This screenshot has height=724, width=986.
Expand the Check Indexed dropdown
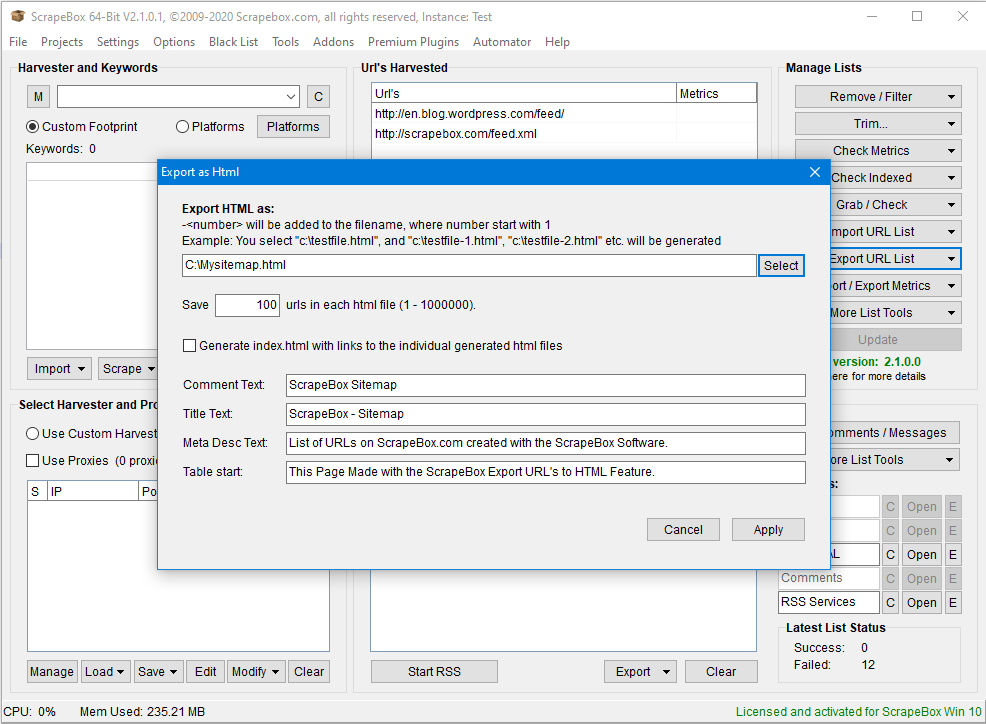[x=951, y=178]
